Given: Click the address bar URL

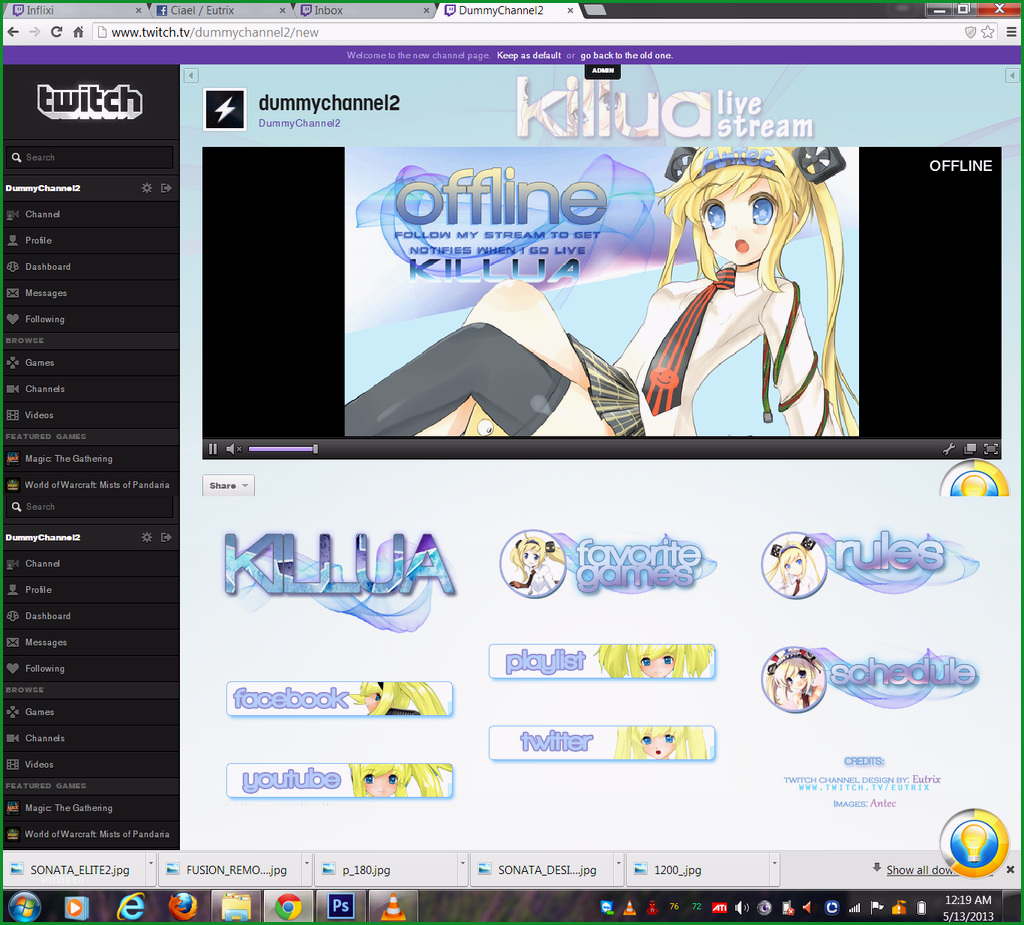Looking at the screenshot, I should [215, 32].
